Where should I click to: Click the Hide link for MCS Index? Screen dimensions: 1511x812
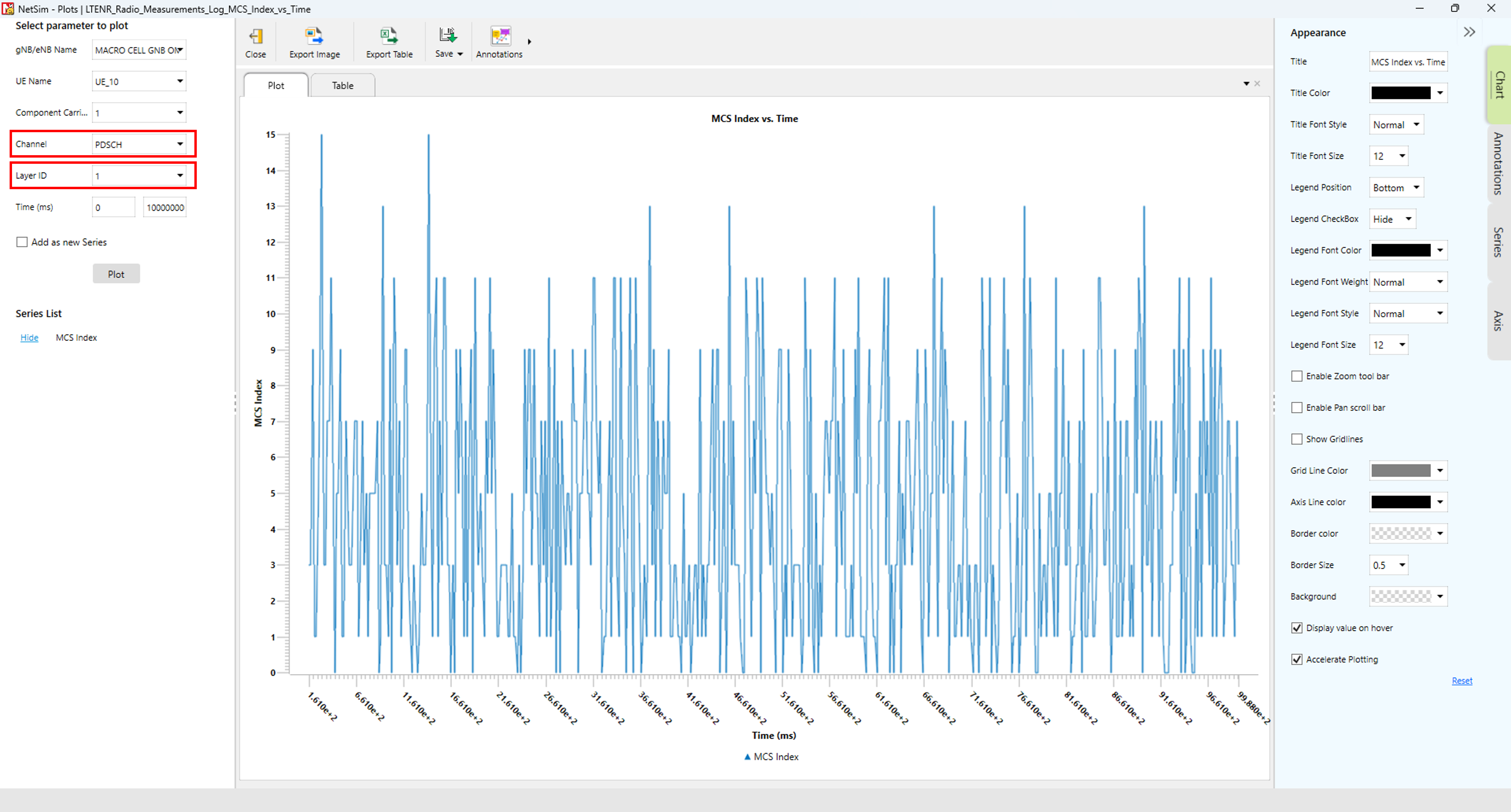click(29, 338)
